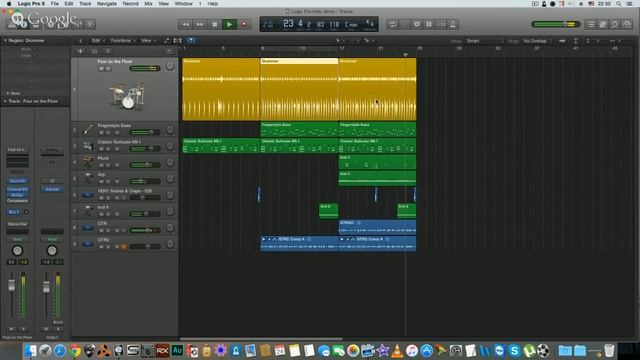Click the Audio FX slot on Output channel strip
640x360 pixels.
(52, 189)
